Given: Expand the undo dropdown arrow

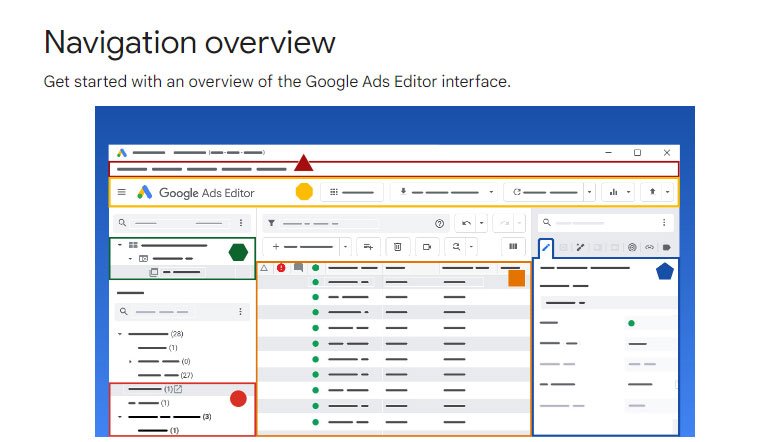Looking at the screenshot, I should click(x=481, y=223).
